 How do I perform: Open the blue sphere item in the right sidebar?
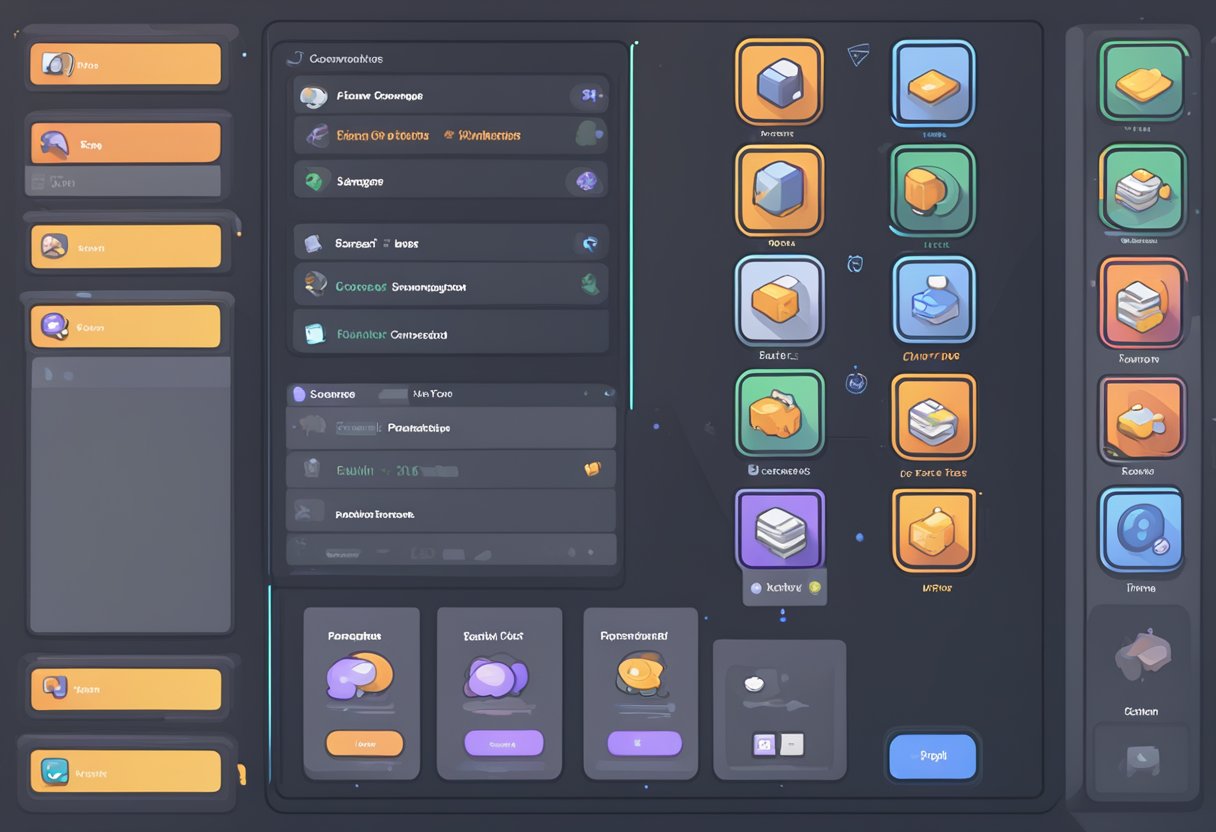click(x=1141, y=529)
